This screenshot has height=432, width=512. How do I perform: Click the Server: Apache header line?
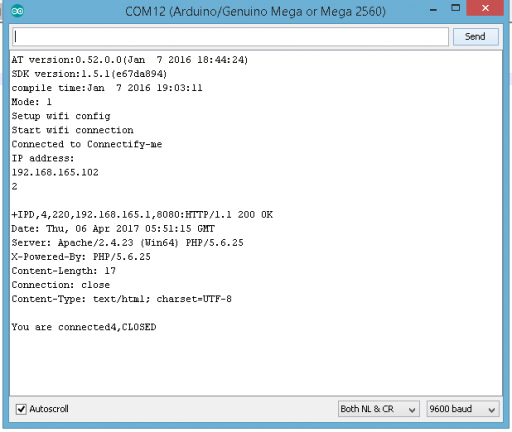click(x=128, y=243)
